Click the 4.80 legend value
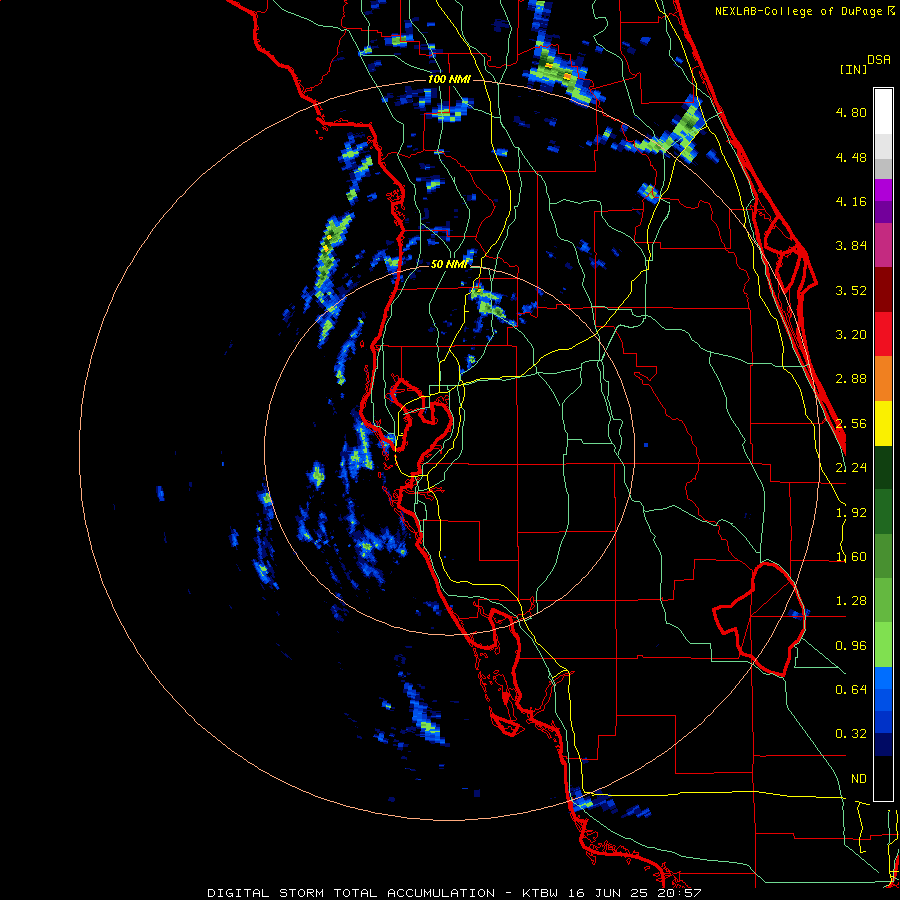 851,112
